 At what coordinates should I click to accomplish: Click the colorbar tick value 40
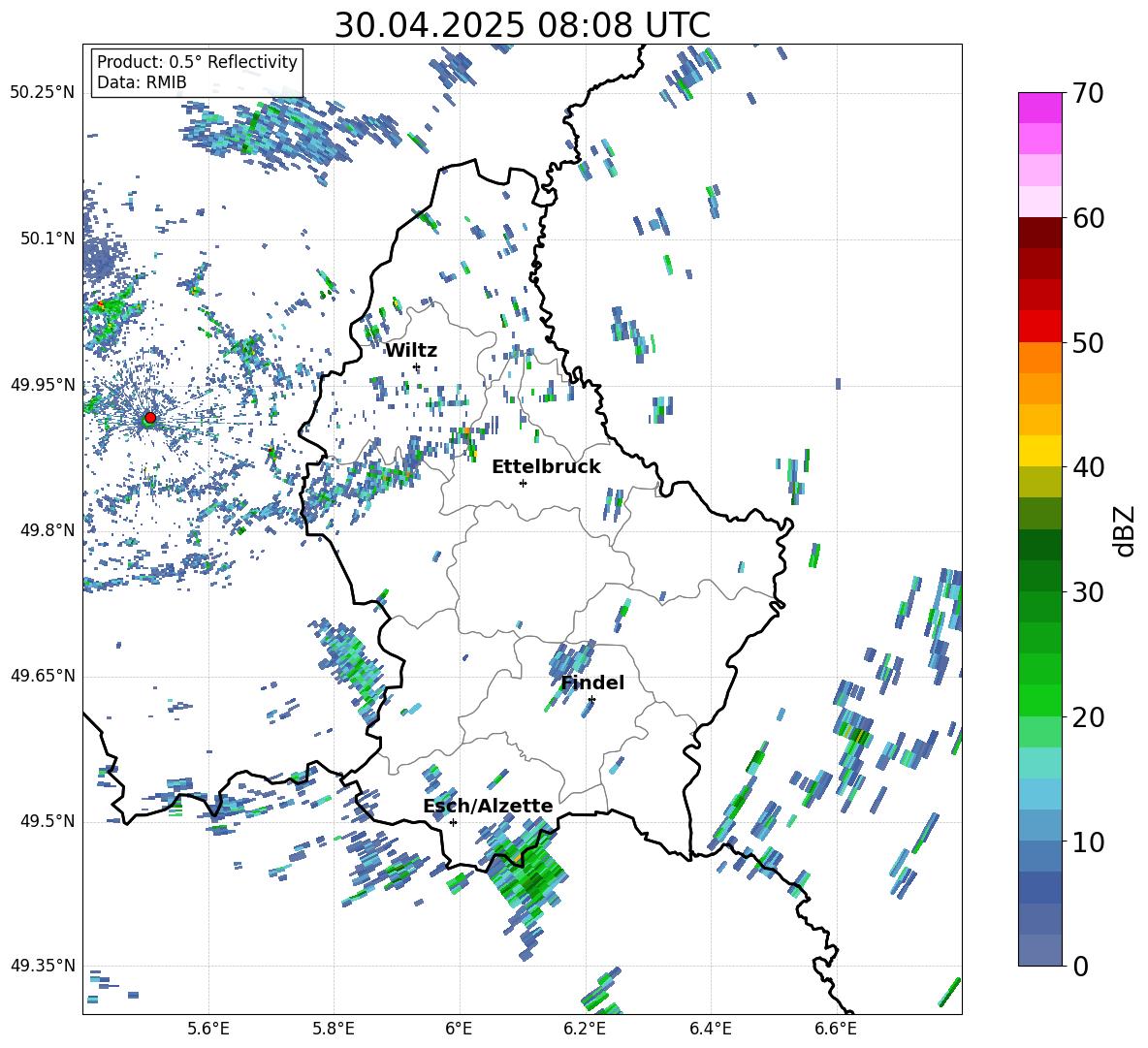pos(1088,467)
